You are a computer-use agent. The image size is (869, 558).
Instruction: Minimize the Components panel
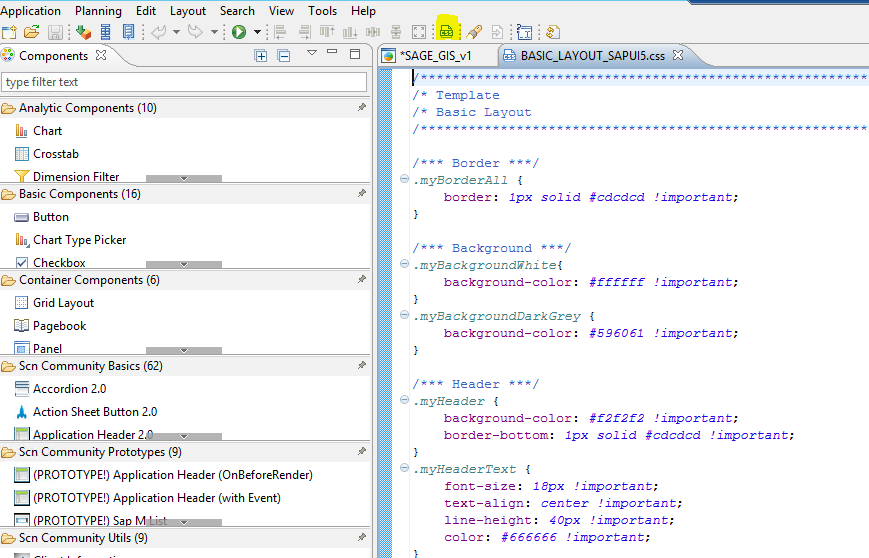(332, 52)
